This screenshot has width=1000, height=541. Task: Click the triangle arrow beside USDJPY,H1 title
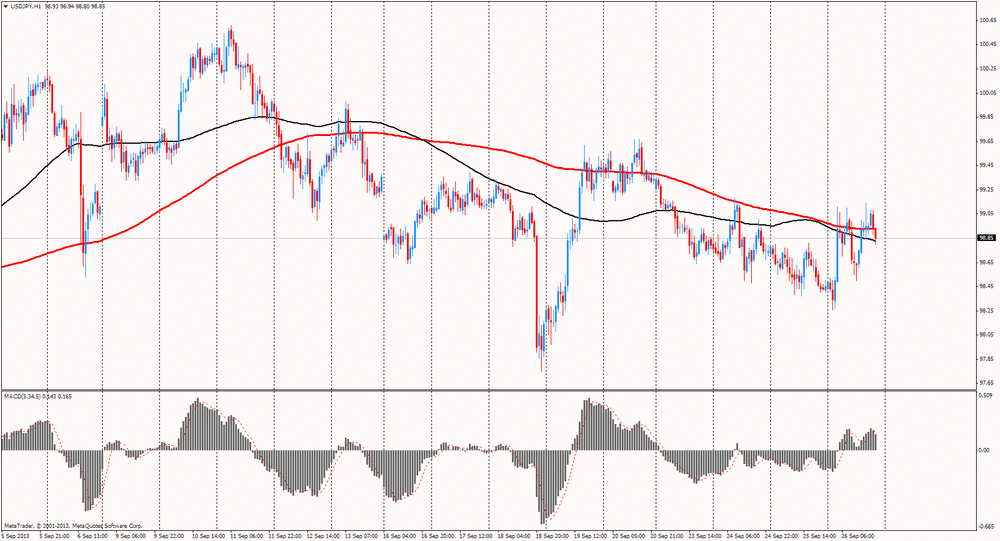(5, 6)
